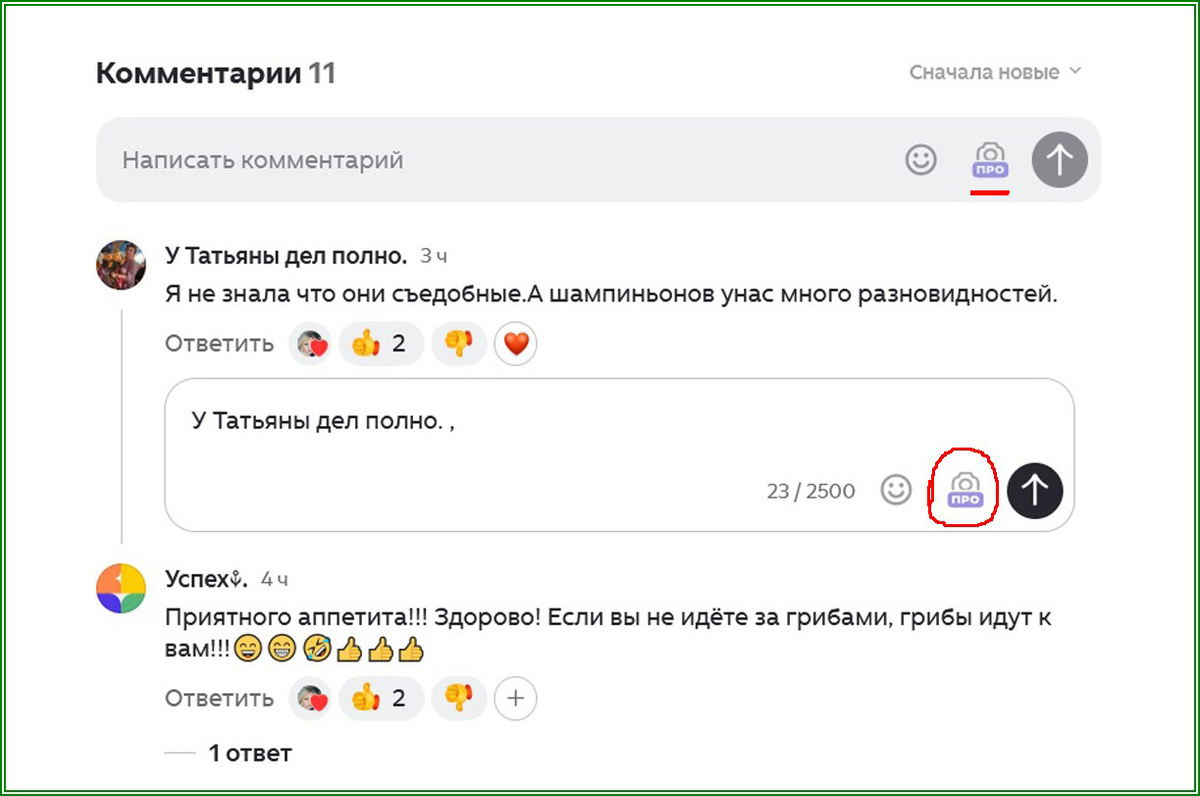The height and width of the screenshot is (796, 1200).
Task: Toggle the thumbs up reaction on Татьяна's comment
Action: (380, 343)
